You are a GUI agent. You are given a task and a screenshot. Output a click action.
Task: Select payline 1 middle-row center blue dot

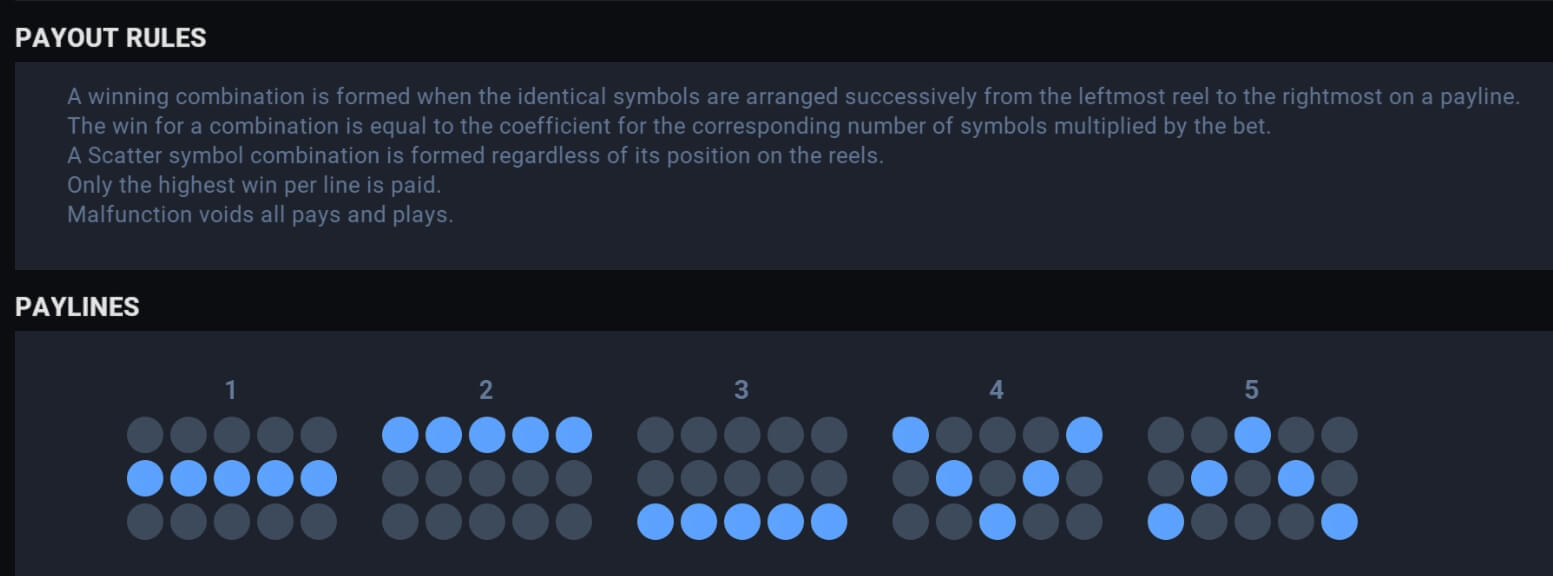pyautogui.click(x=232, y=479)
